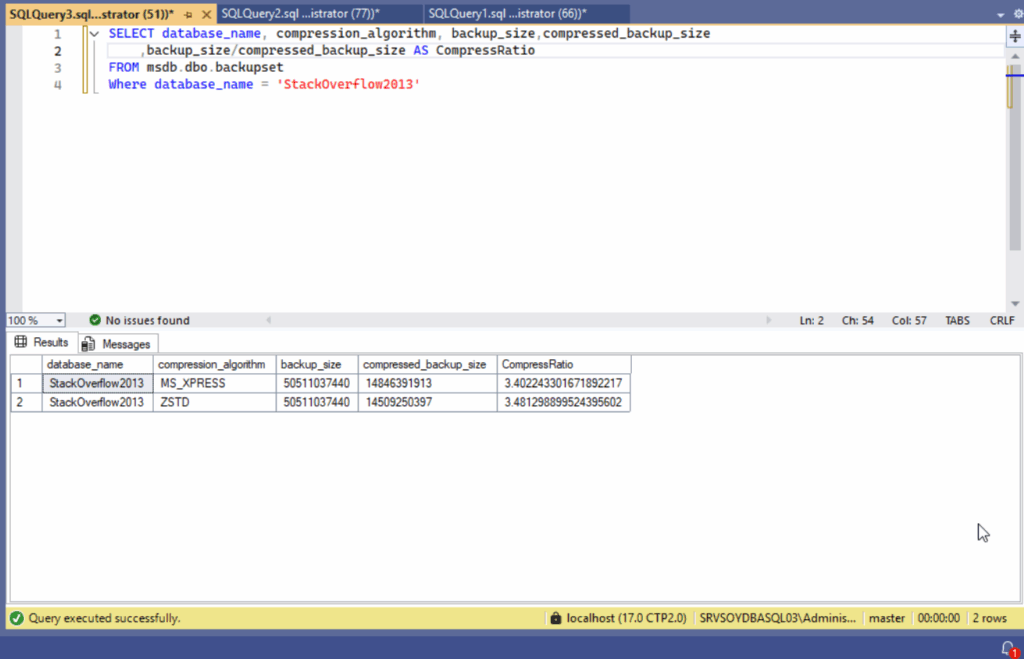Click the Results grid icon
Screen dimensions: 1024x659
tap(21, 342)
